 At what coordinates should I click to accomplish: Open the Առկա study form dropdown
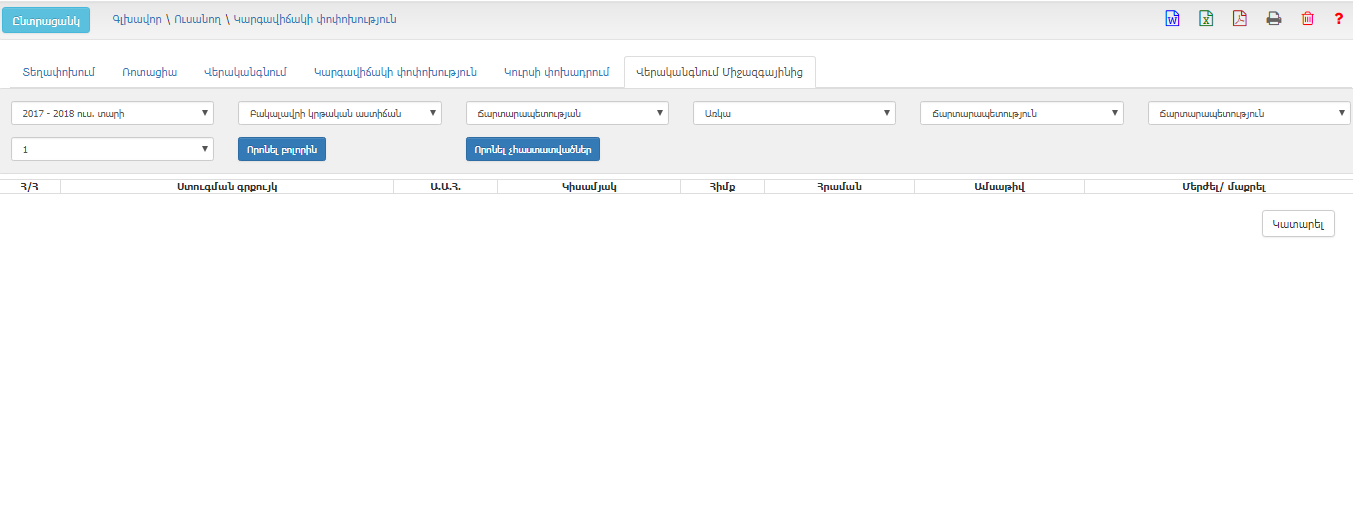coord(794,113)
